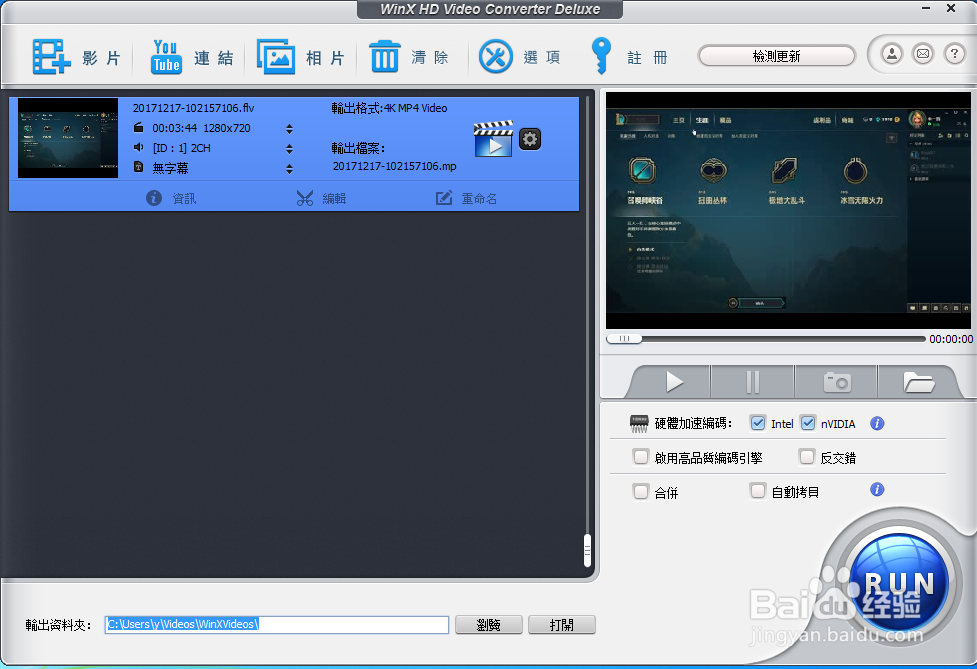Image resolution: width=977 pixels, height=669 pixels.
Task: Click the output folder path field
Action: [x=277, y=625]
